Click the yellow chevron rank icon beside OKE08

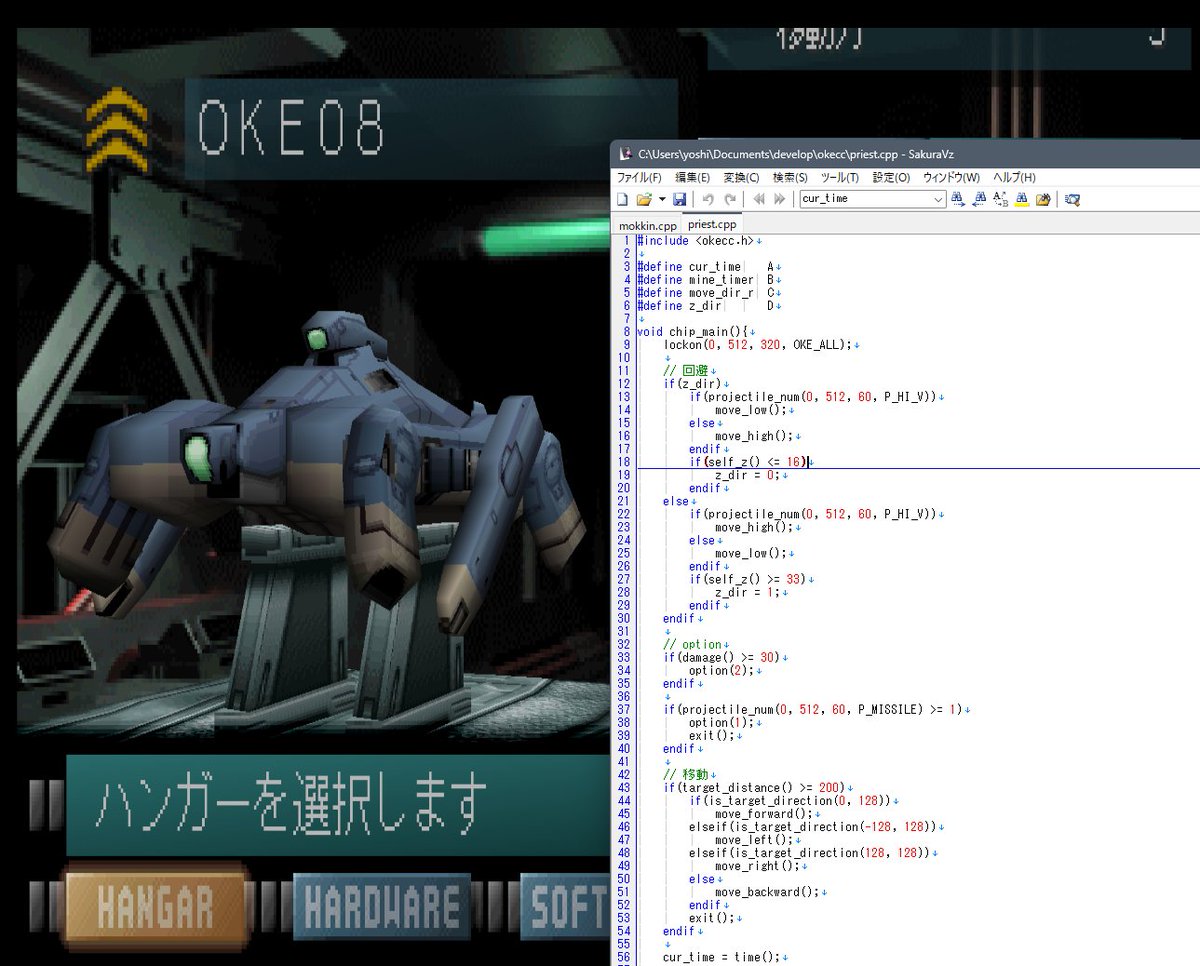pyautogui.click(x=117, y=129)
